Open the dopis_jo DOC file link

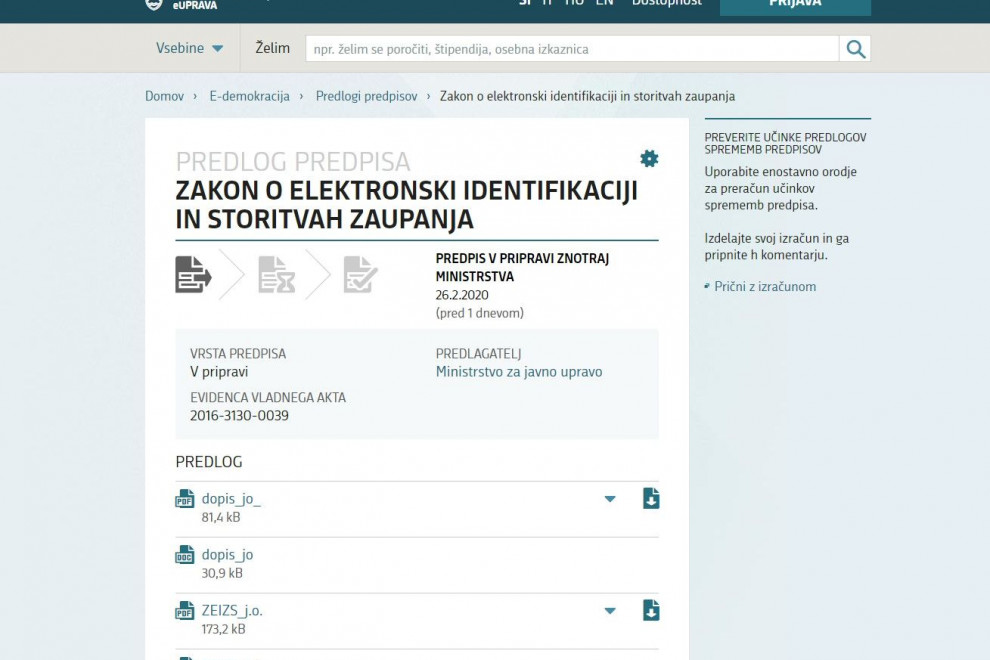[227, 555]
